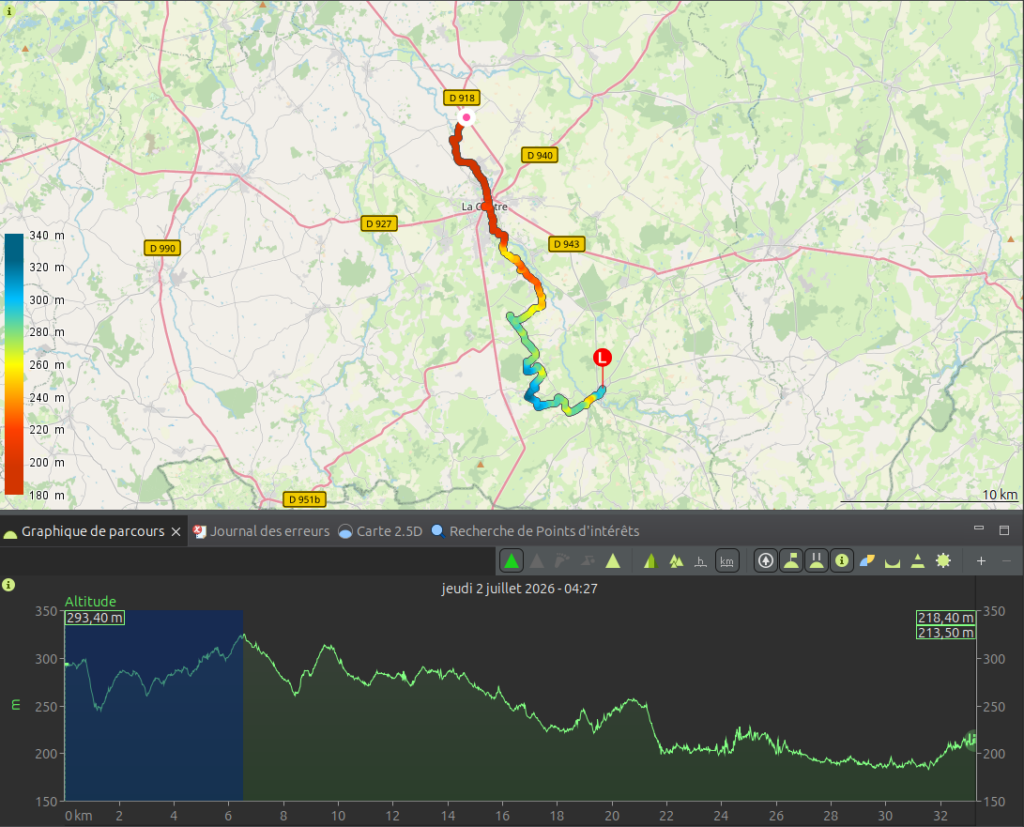Screen dimensions: 1024x827
Task: Switch x-axis to time with h icon
Action: [701, 560]
